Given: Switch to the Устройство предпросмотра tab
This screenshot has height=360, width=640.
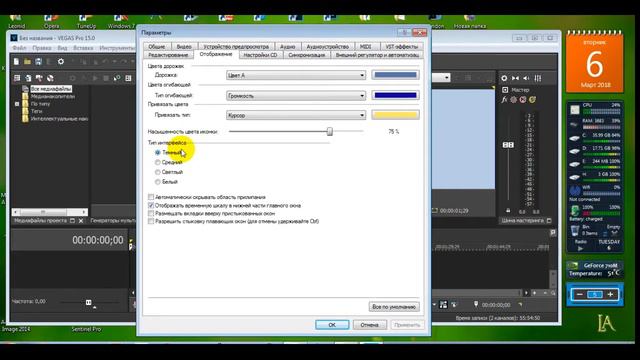Looking at the screenshot, I should [x=236, y=47].
